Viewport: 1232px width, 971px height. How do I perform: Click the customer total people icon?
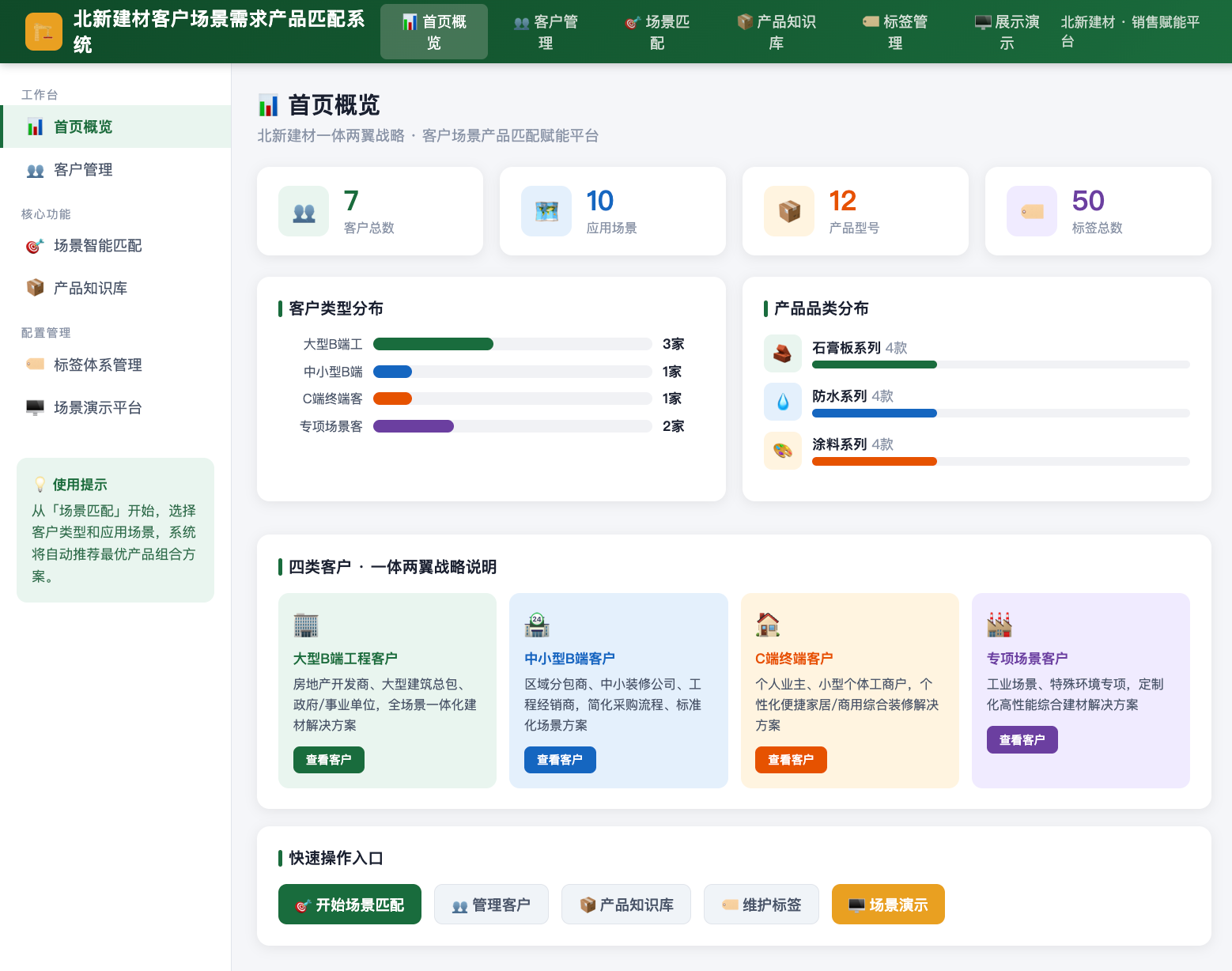click(x=304, y=211)
